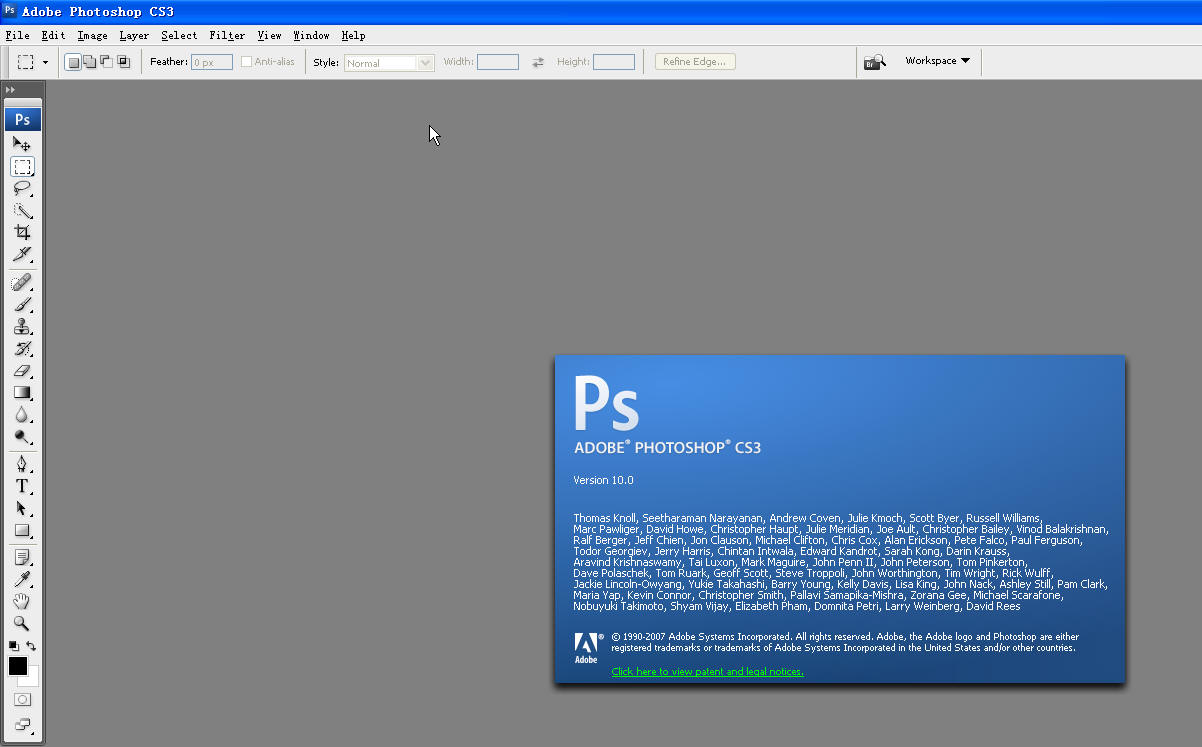Set the foreground color swatch

17,665
